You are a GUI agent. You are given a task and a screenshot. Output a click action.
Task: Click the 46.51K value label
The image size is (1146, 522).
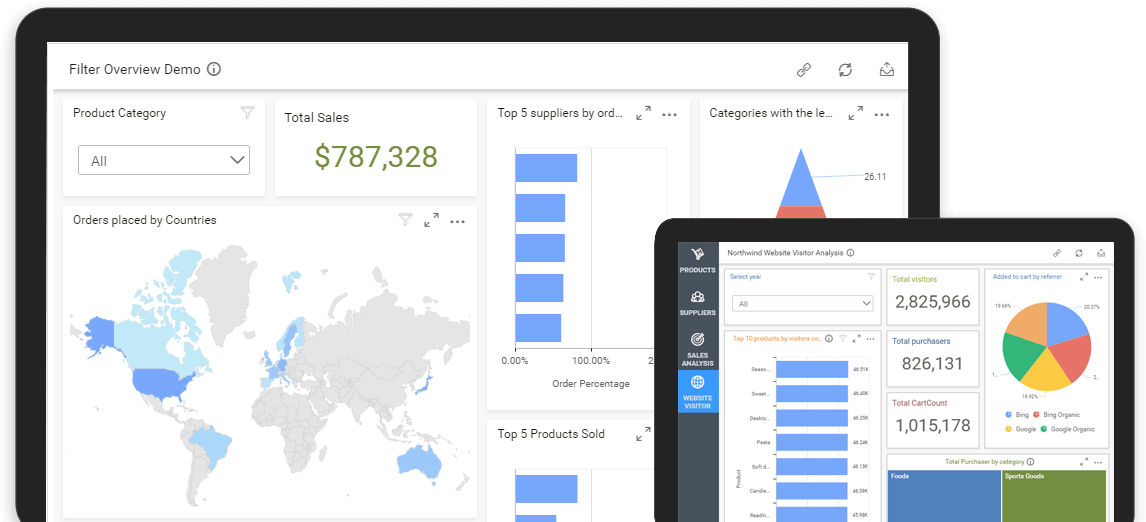click(860, 369)
